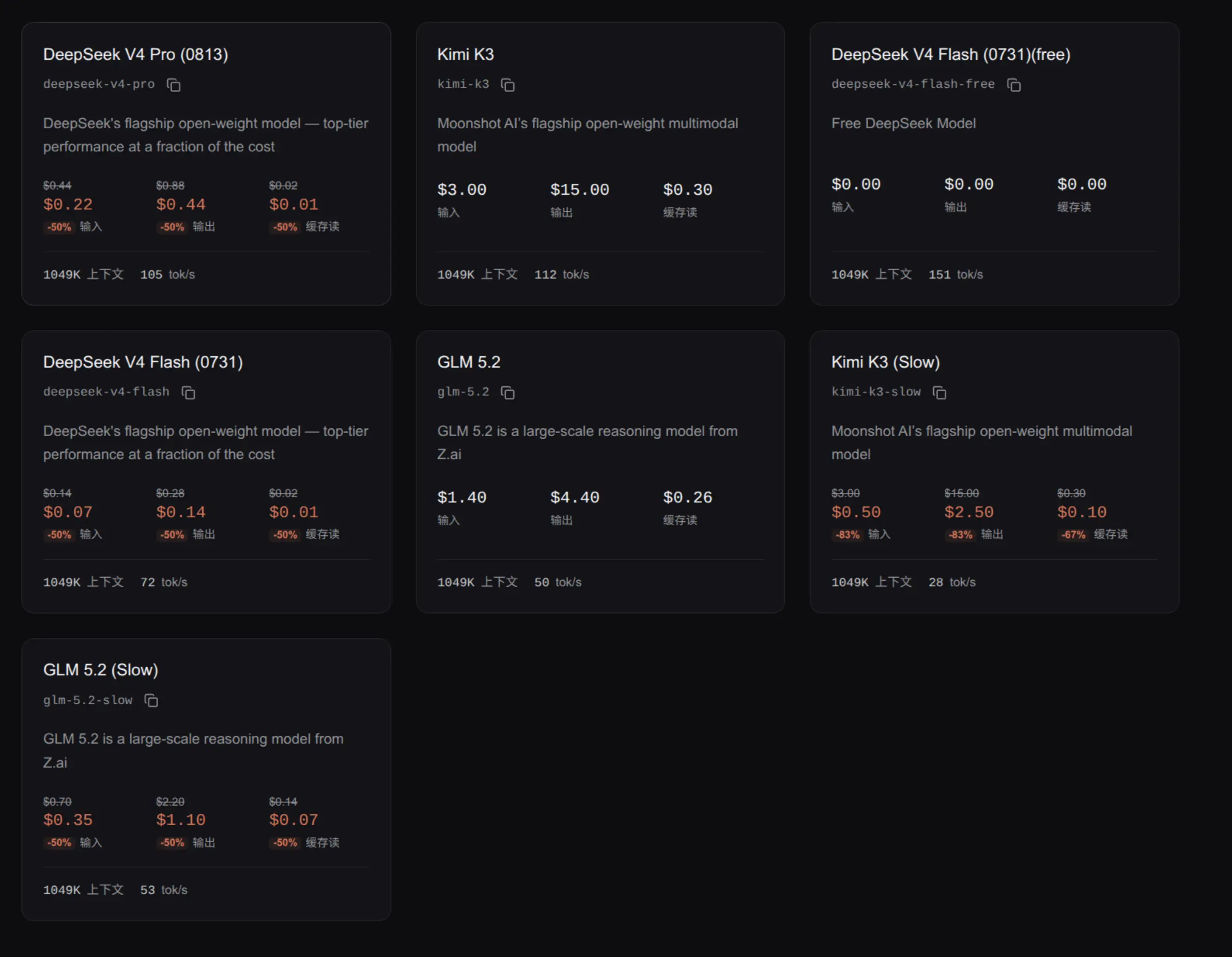The image size is (1232, 957).
Task: Select the Kimi K3 card title
Action: (466, 54)
